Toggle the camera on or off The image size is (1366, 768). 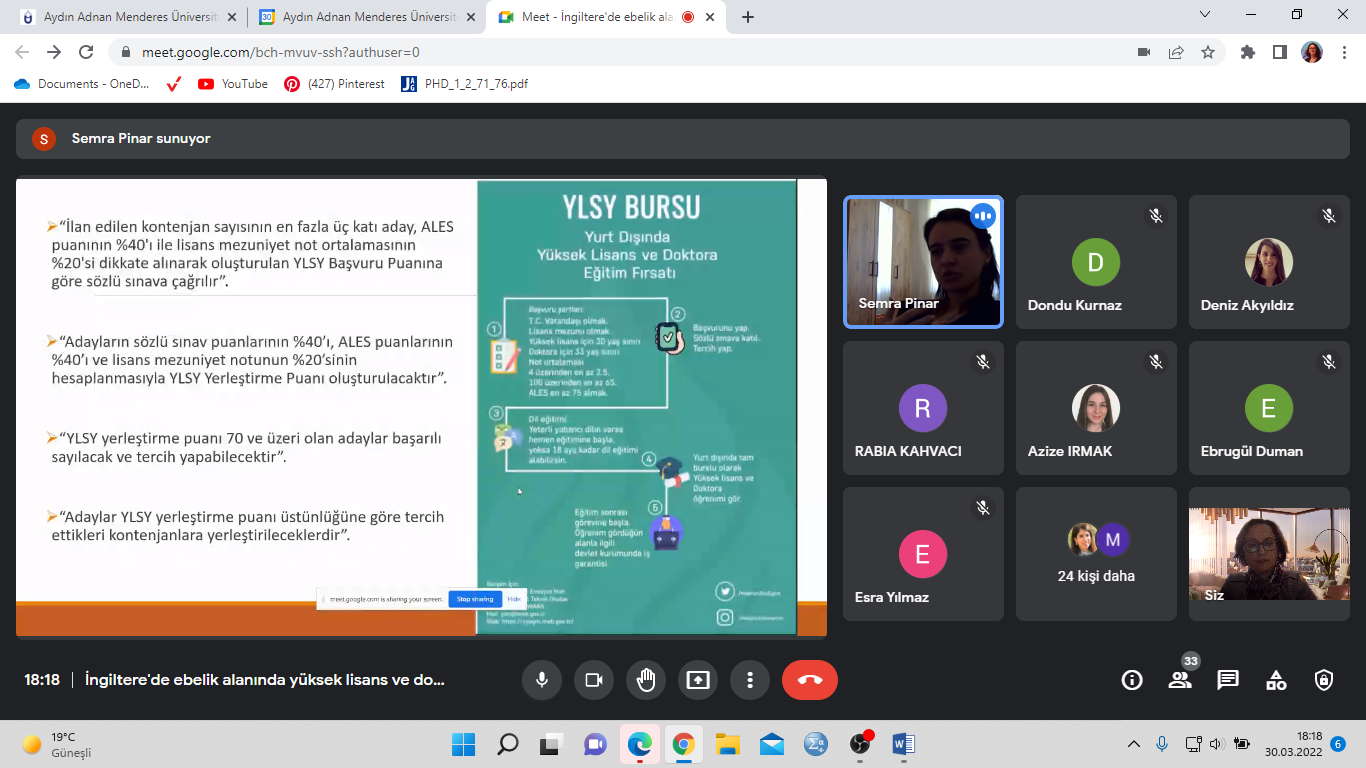pos(594,680)
